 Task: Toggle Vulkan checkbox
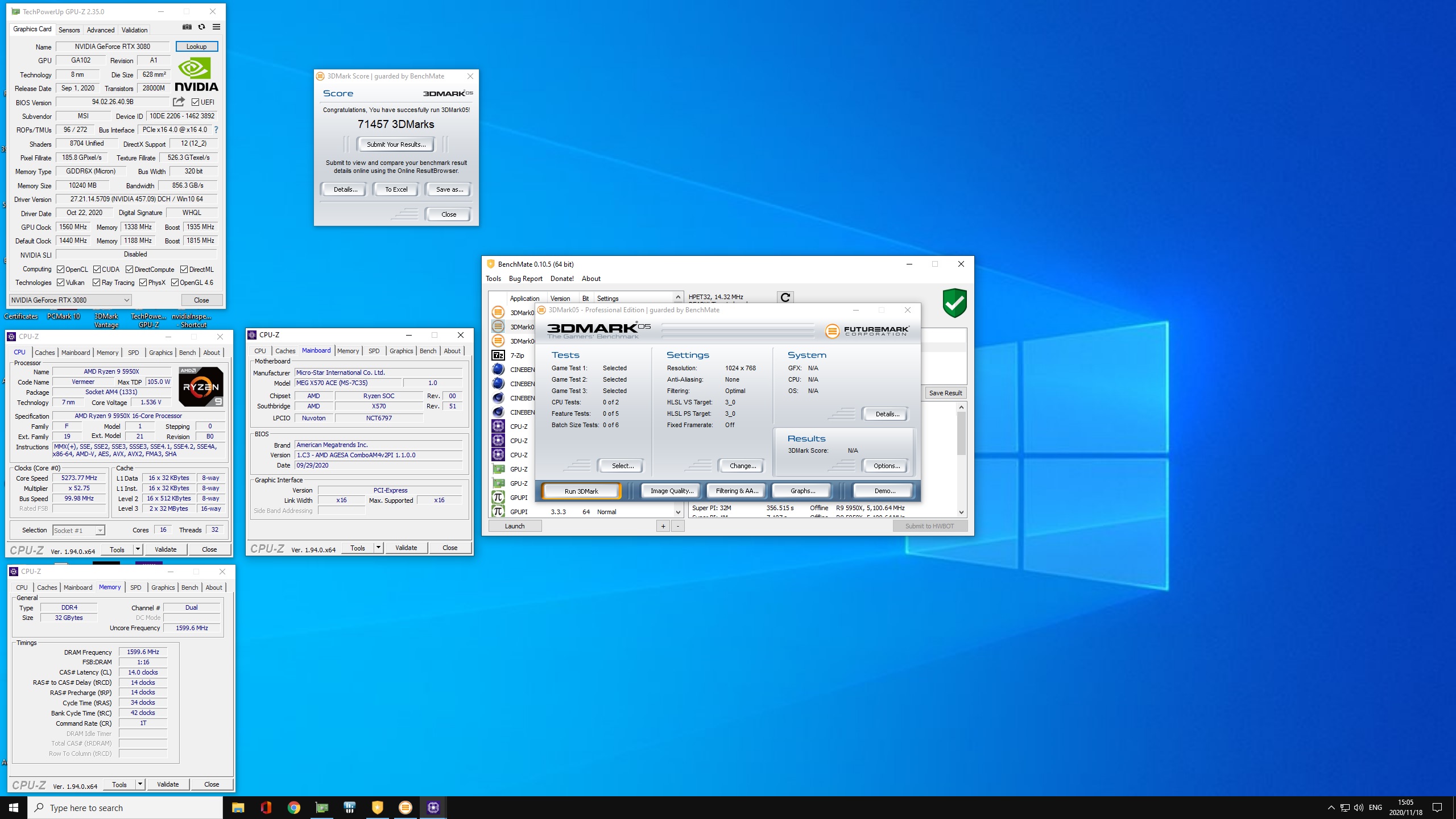coord(60,283)
